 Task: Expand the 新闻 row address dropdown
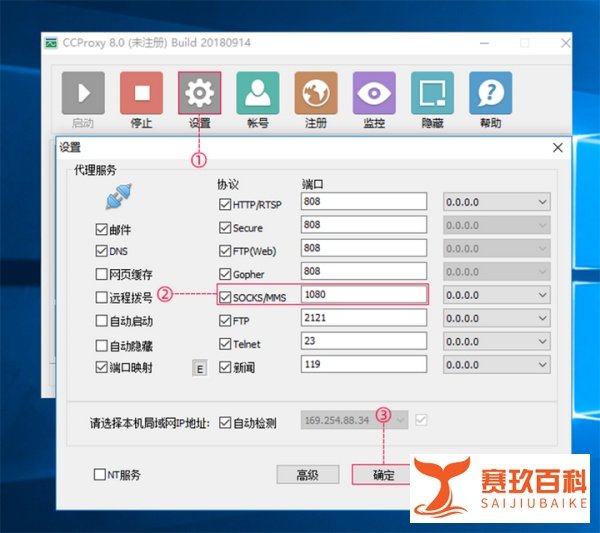[497, 365]
